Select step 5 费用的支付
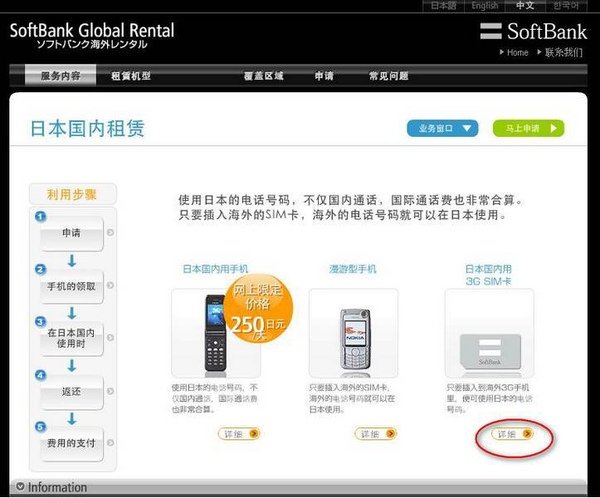The image size is (600, 498). 72,443
